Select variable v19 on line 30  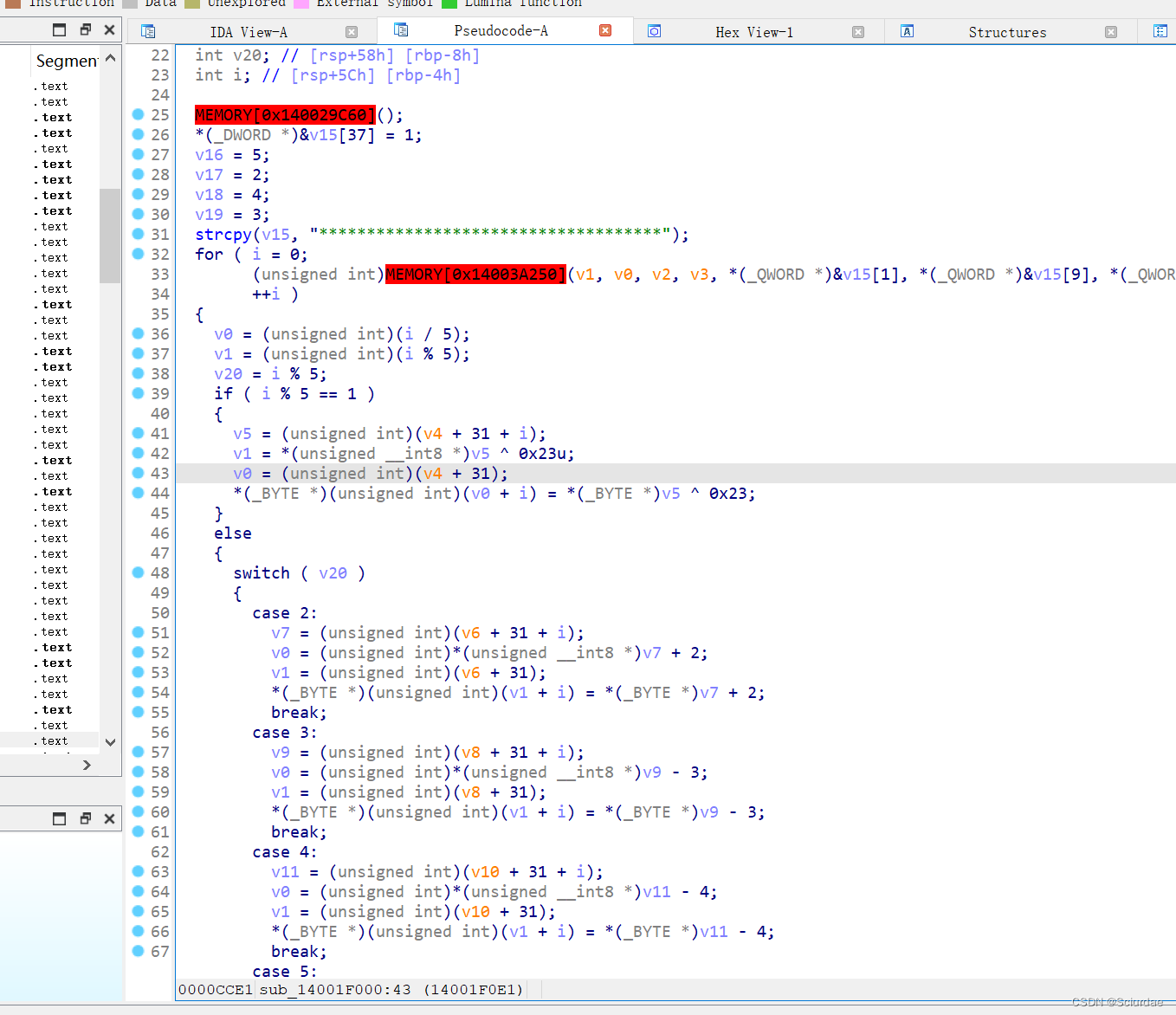pos(209,215)
